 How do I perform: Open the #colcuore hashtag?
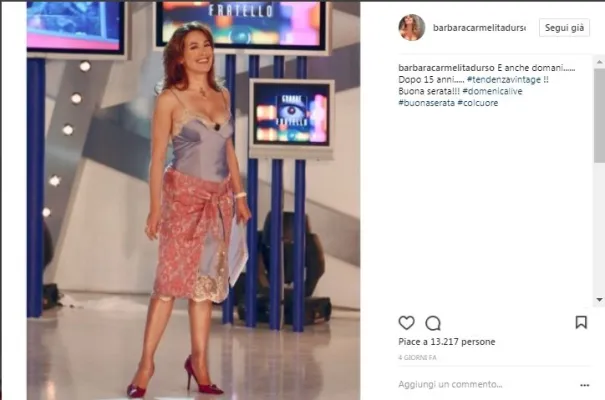tap(478, 103)
